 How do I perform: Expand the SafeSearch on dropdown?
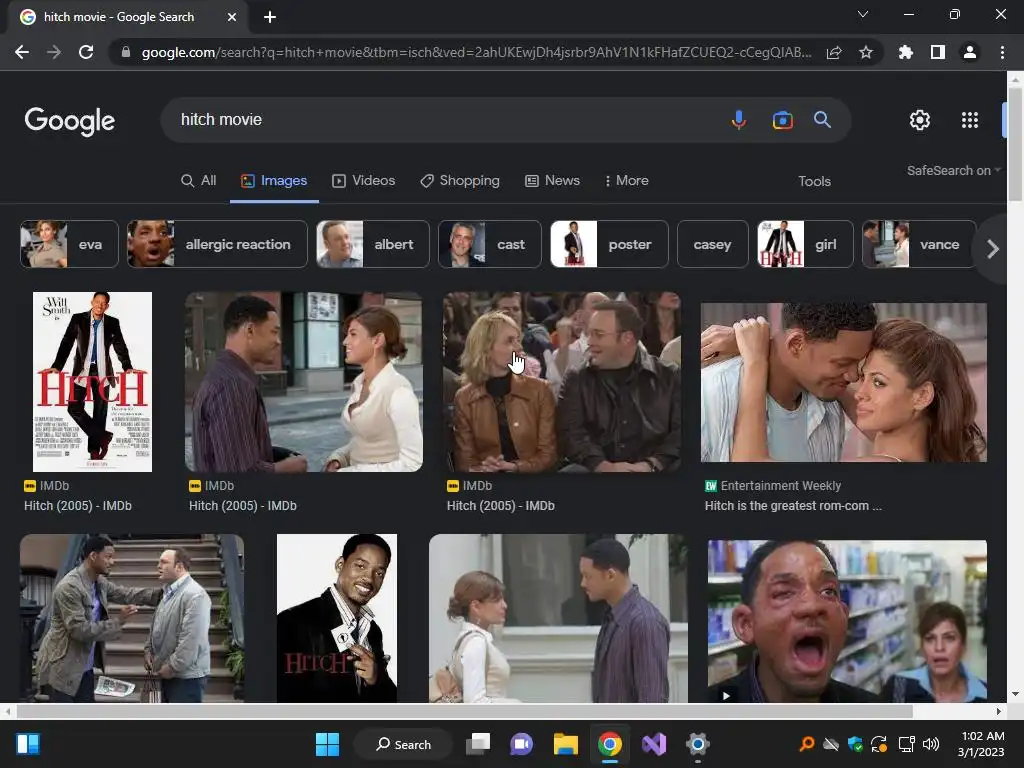(x=953, y=170)
